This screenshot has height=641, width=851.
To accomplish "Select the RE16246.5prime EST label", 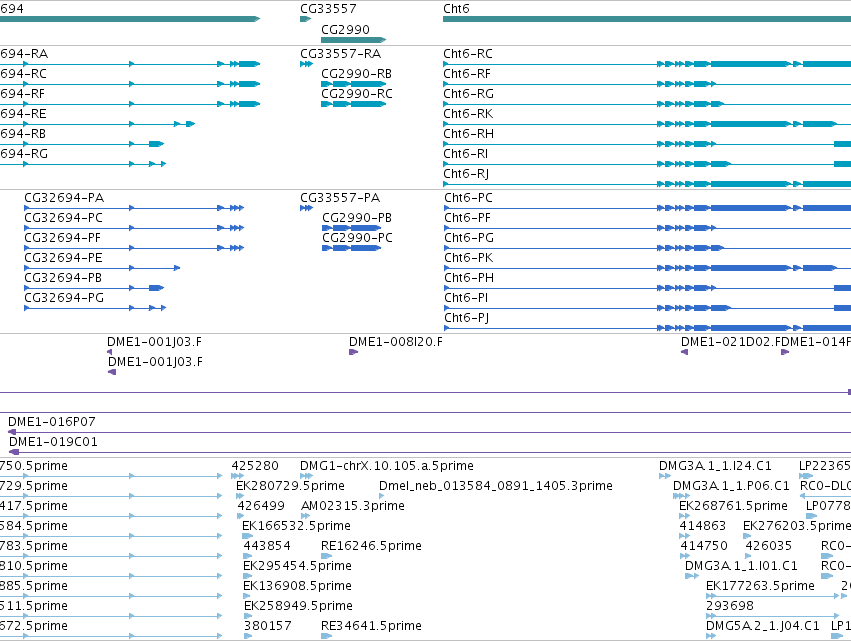I will click(x=371, y=547).
